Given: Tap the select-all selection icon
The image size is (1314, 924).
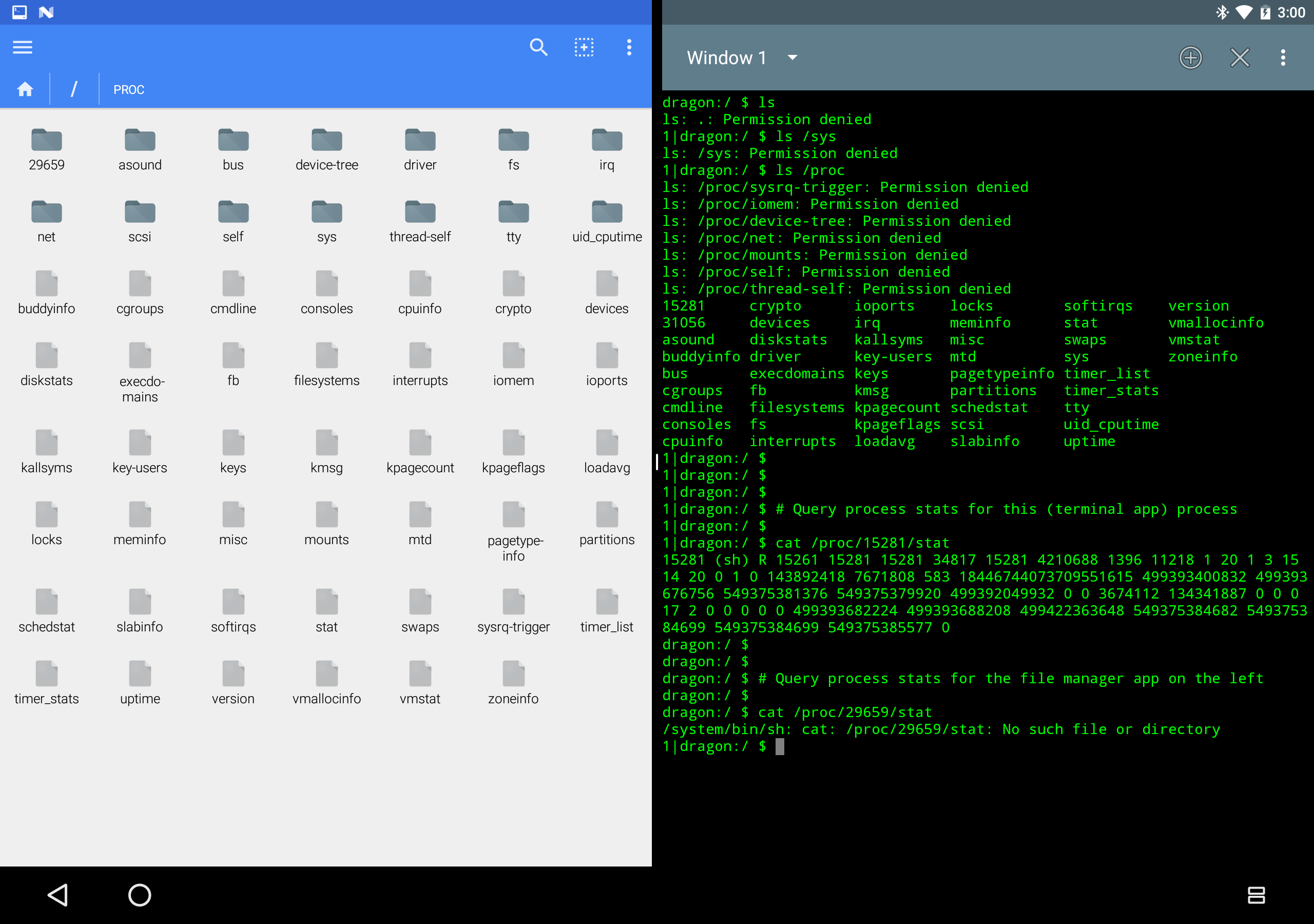Looking at the screenshot, I should coord(584,47).
